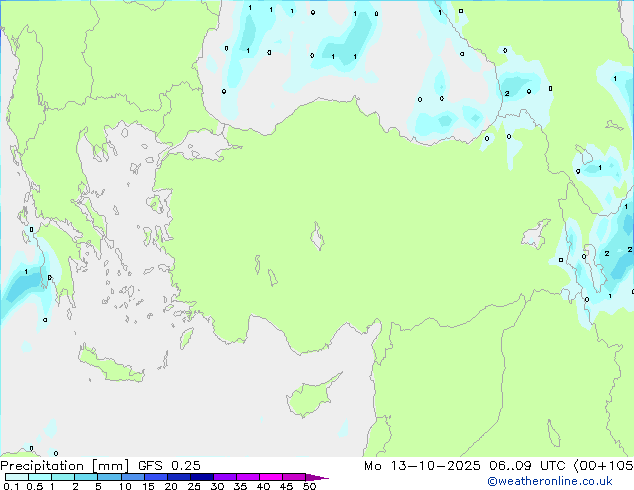Viewport: 634px width, 490px height.
Task: Click the 'Precipitation [mm]' title text
Action: tap(65, 466)
